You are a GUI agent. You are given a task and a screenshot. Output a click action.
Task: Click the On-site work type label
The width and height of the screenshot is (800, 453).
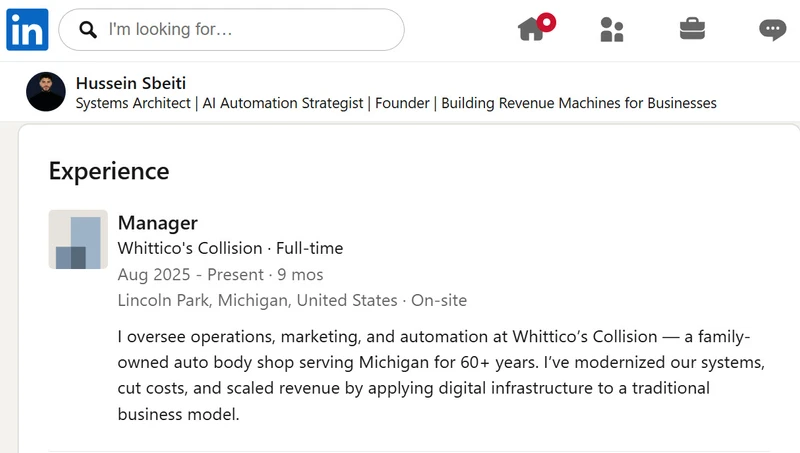[x=439, y=300]
